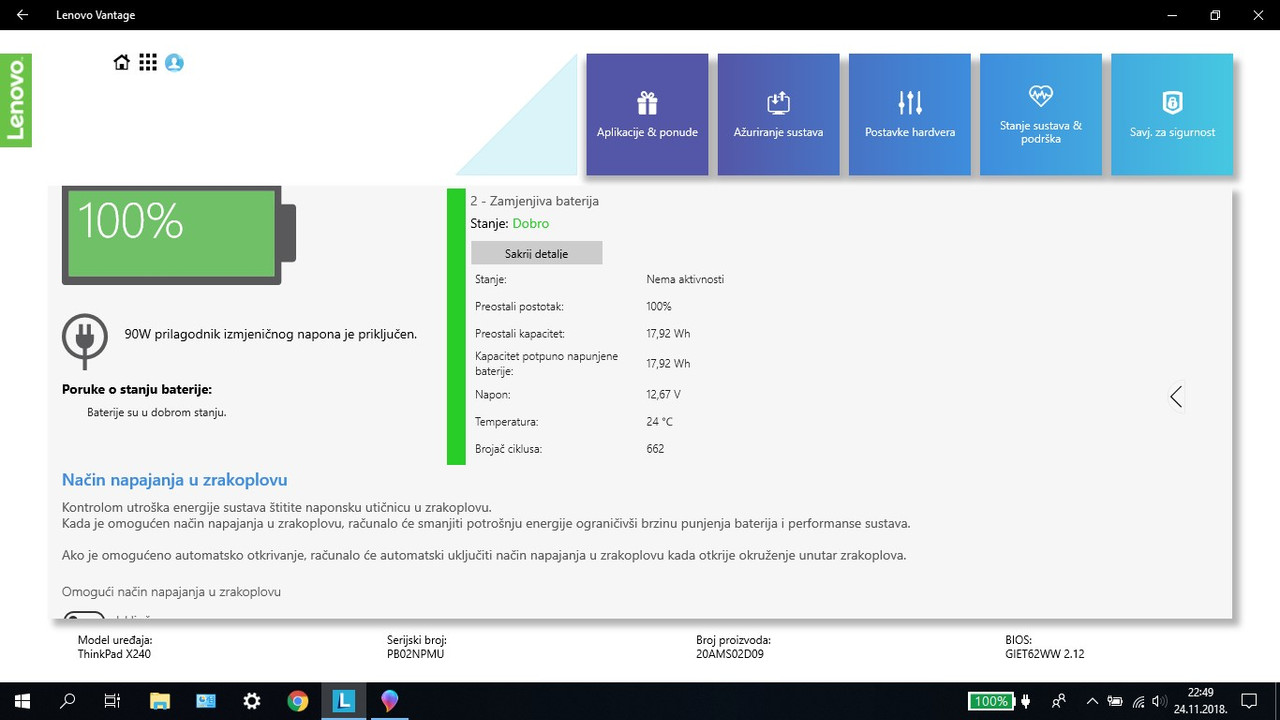Open the Windows Start menu

coord(22,701)
